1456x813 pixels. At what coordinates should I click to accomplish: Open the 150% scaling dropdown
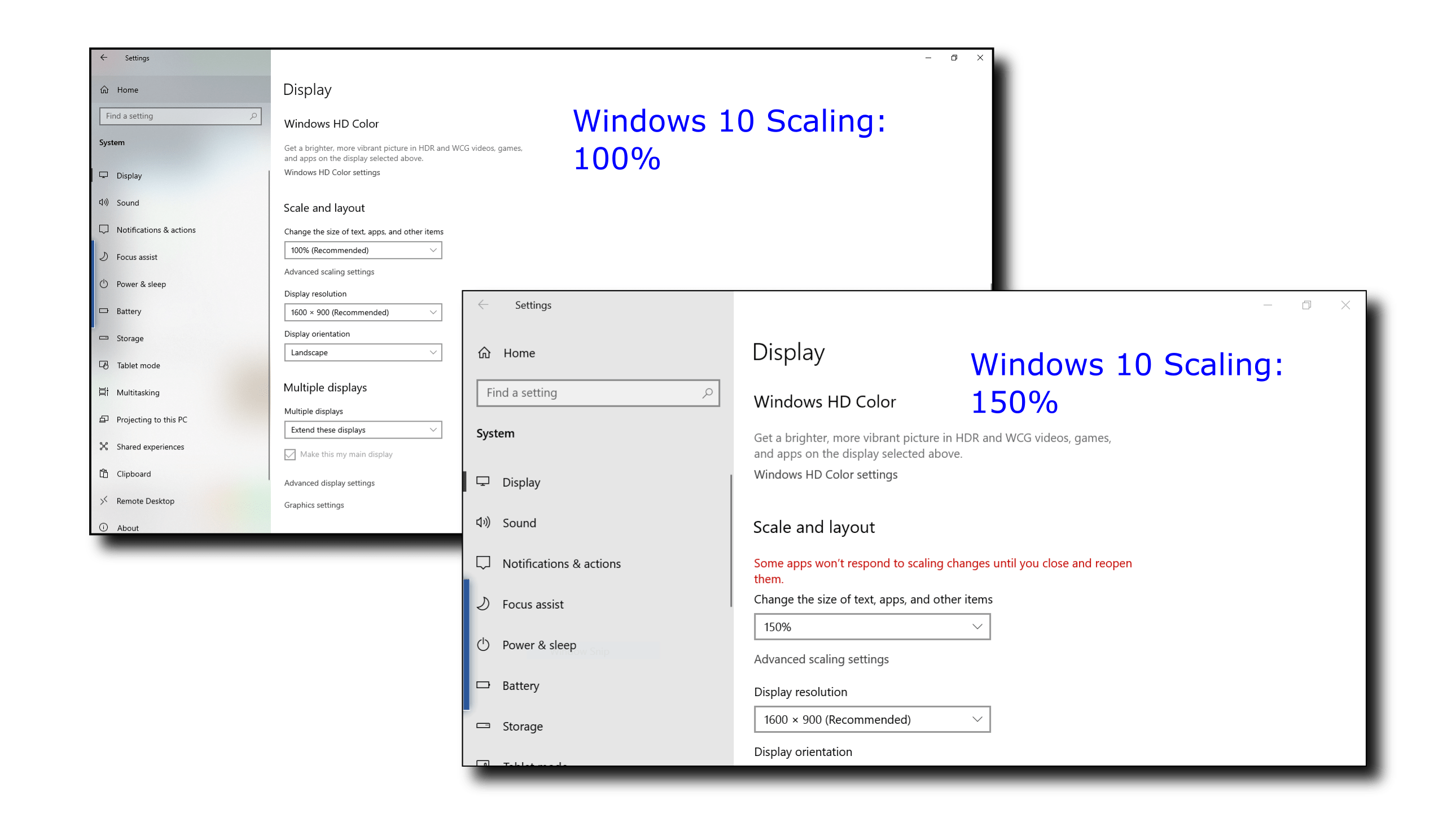click(872, 627)
